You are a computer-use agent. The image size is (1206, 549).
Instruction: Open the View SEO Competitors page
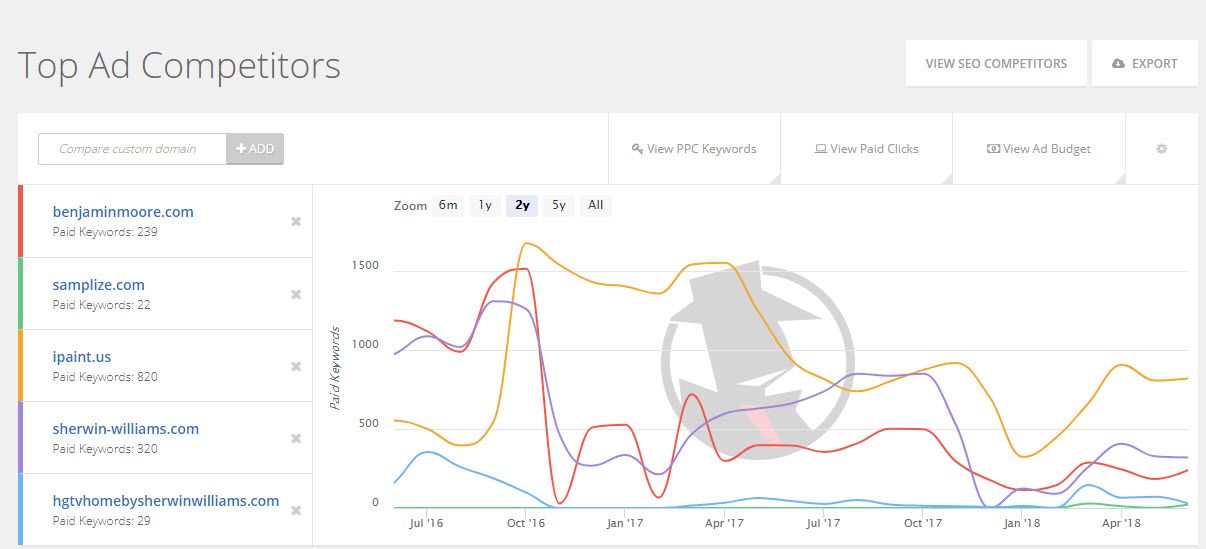[x=996, y=63]
